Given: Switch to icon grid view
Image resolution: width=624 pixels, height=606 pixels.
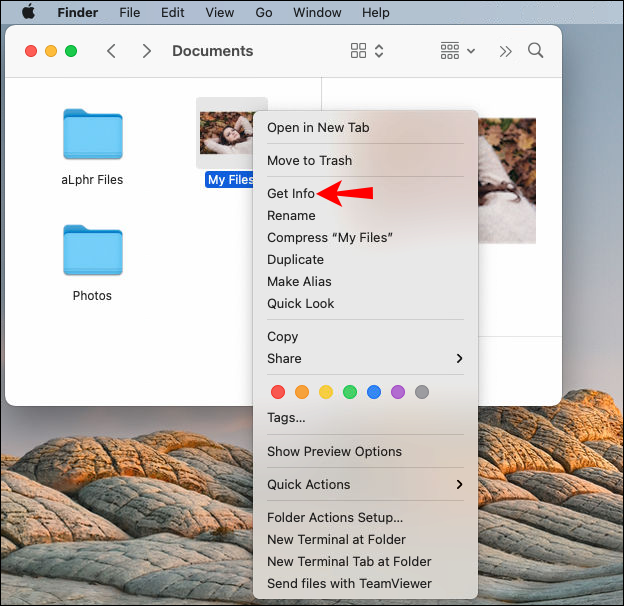Looking at the screenshot, I should (358, 51).
